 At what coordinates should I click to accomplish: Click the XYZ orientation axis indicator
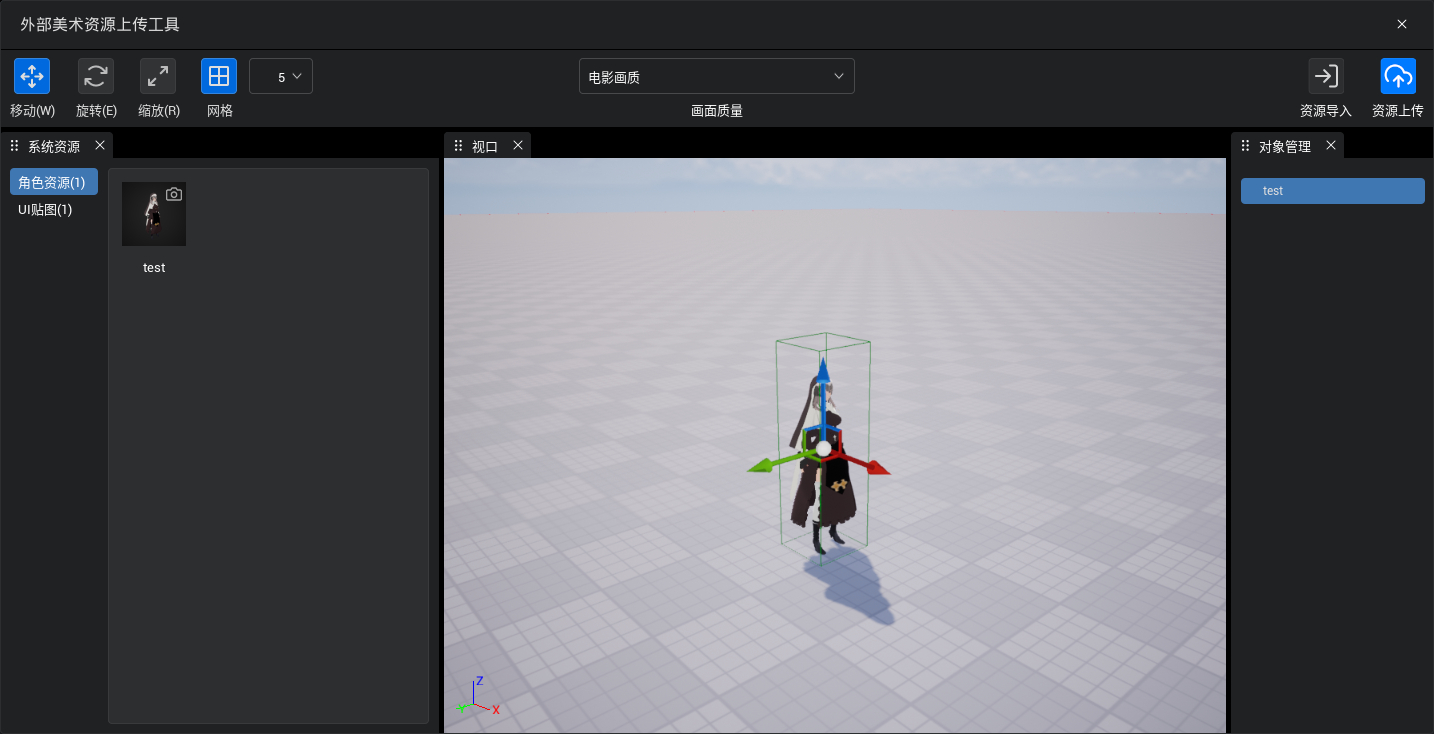pyautogui.click(x=477, y=696)
